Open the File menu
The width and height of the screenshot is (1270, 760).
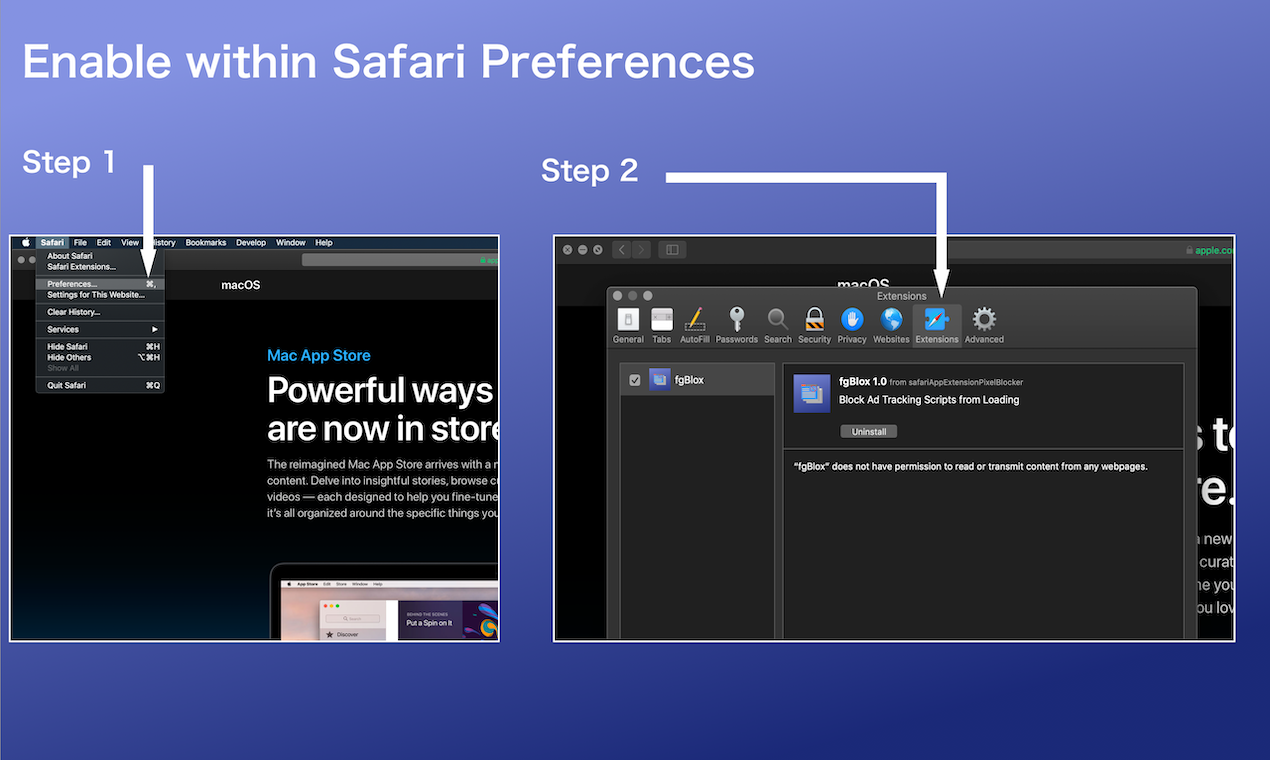coord(80,242)
